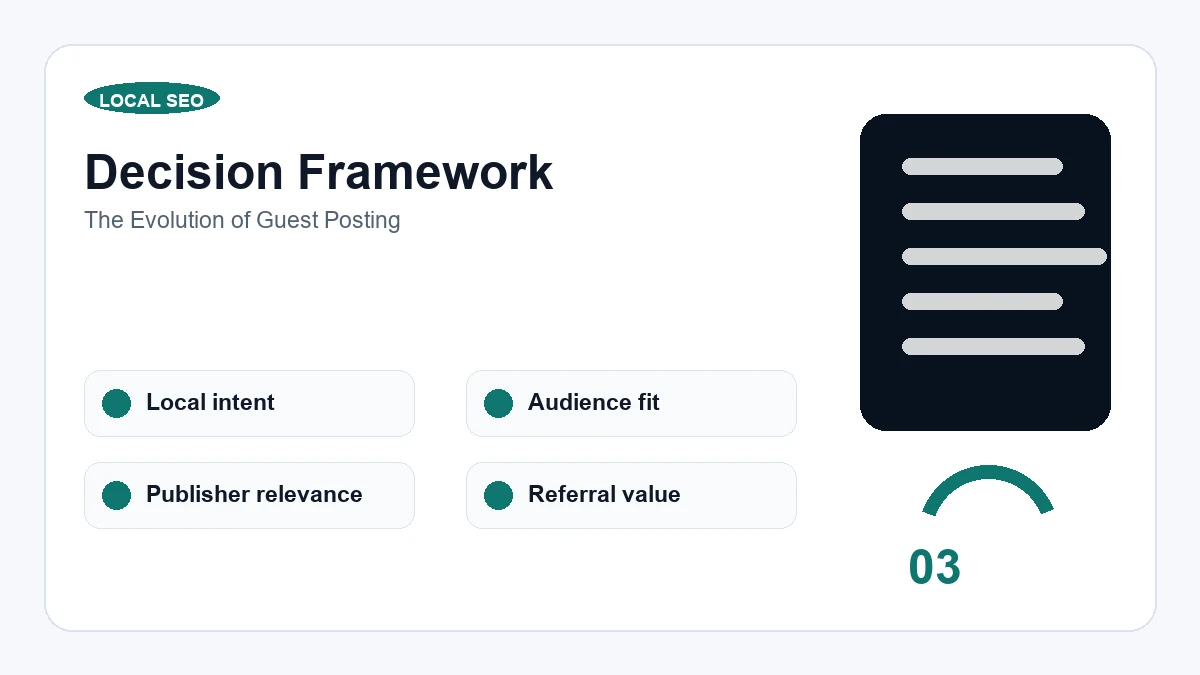Click the top gray line in document icon
The width and height of the screenshot is (1200, 675).
[982, 166]
